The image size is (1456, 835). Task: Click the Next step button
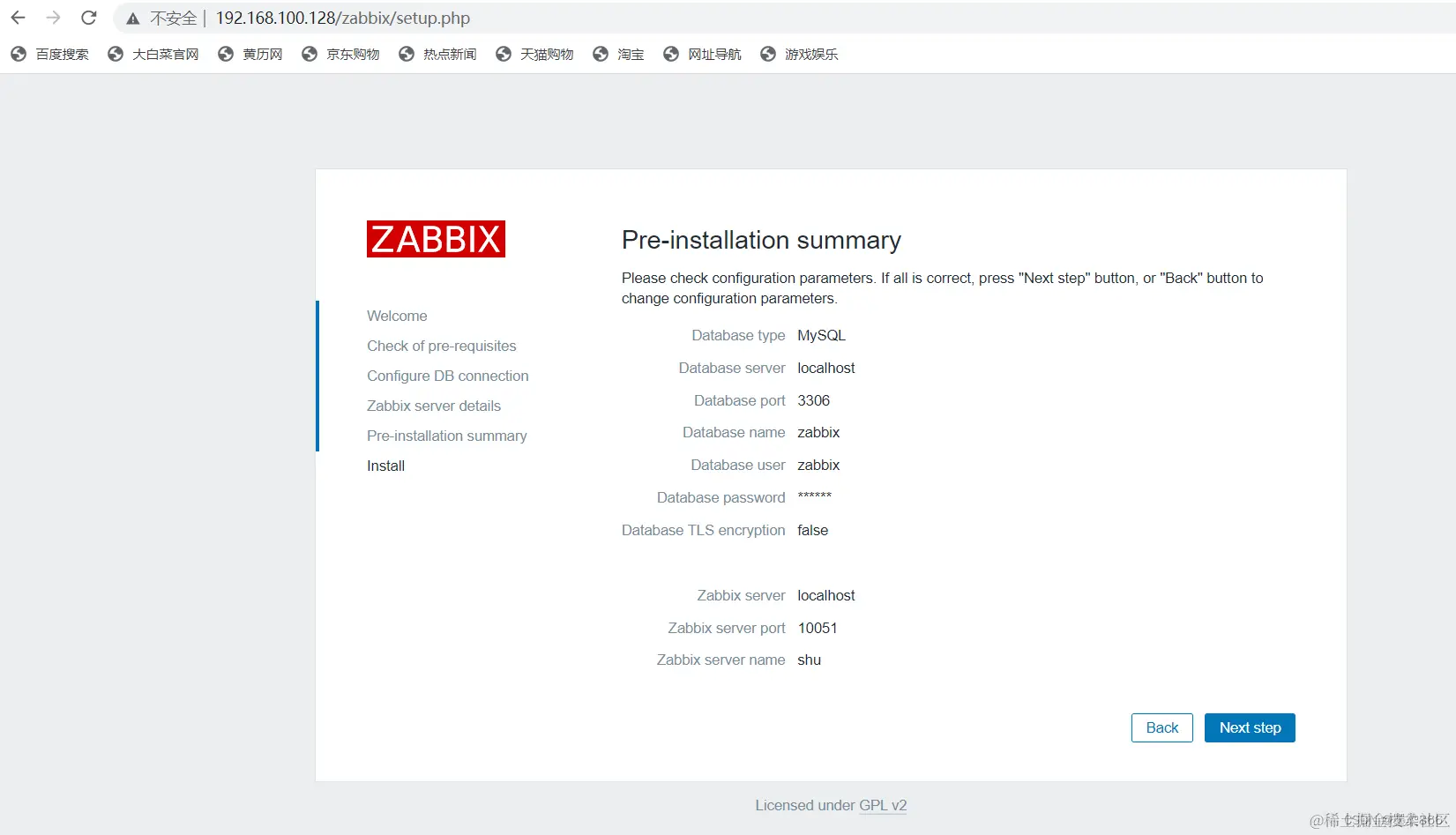coord(1250,727)
